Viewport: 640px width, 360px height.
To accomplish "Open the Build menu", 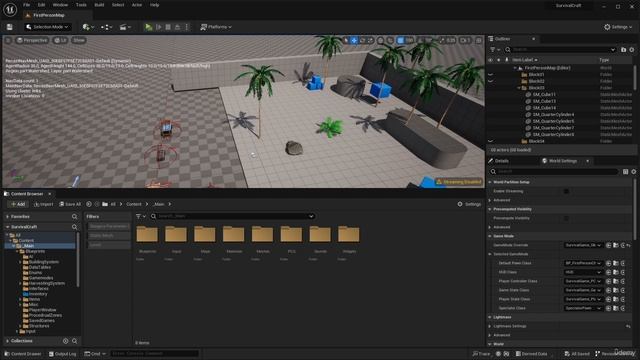I will coord(99,5).
